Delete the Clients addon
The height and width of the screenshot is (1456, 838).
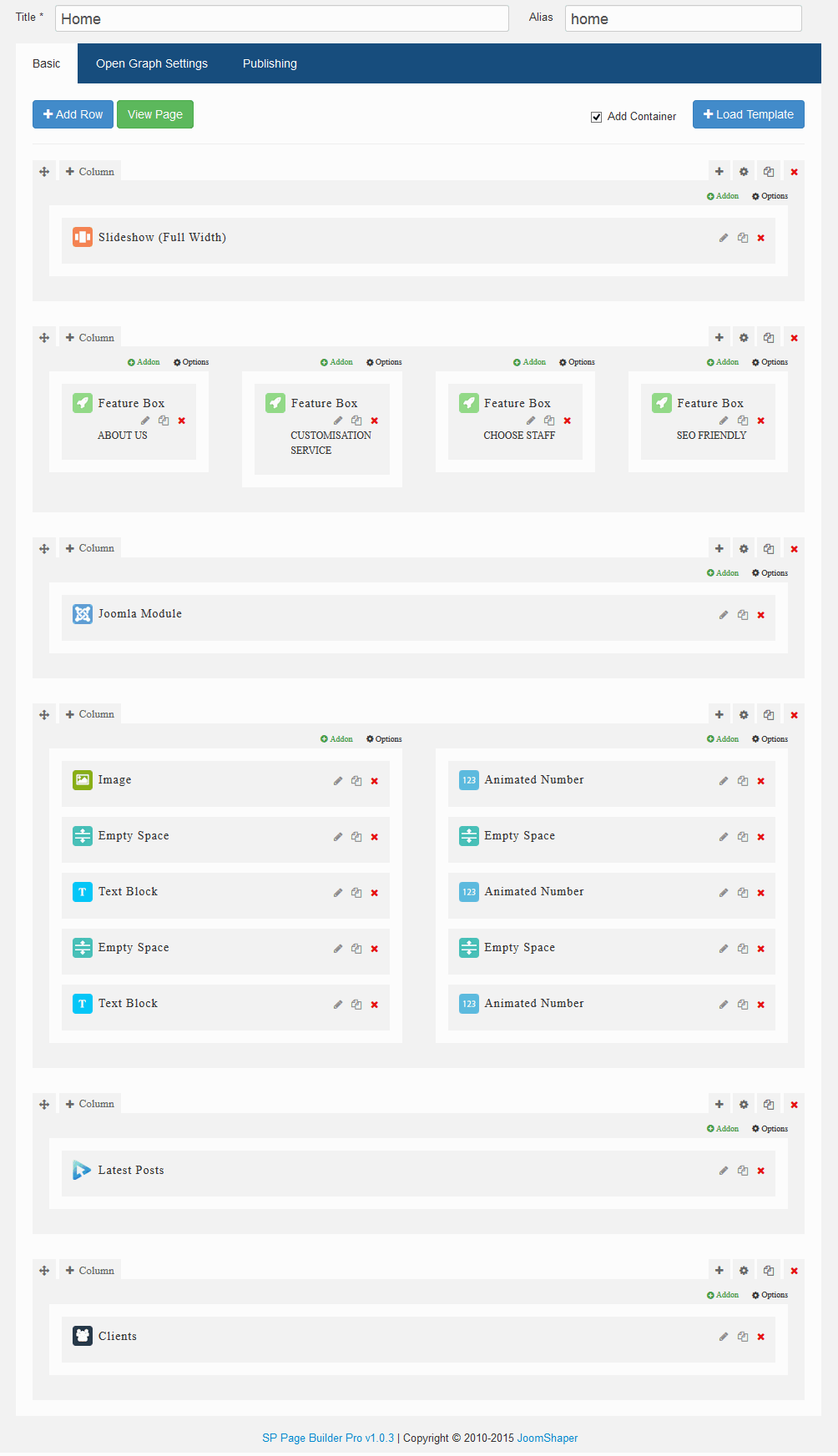click(x=761, y=1337)
